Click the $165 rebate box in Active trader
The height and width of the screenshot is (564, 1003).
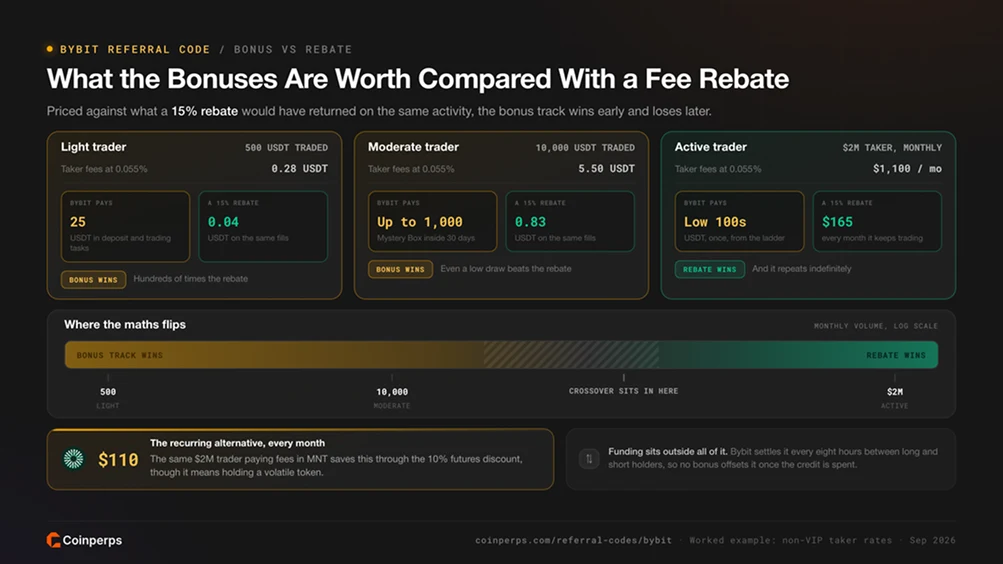coord(877,221)
